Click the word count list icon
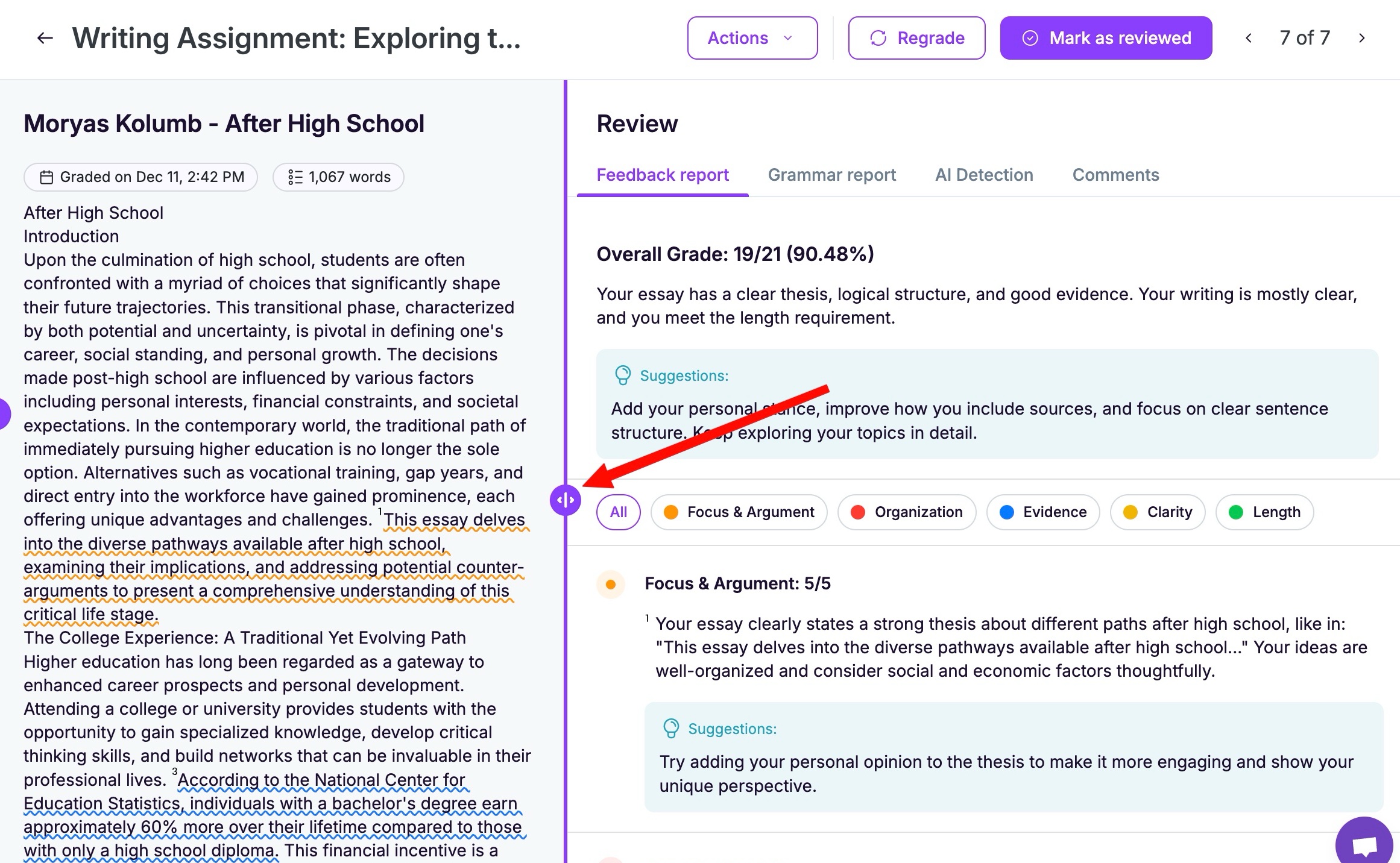Viewport: 1400px width, 863px height. 295,177
